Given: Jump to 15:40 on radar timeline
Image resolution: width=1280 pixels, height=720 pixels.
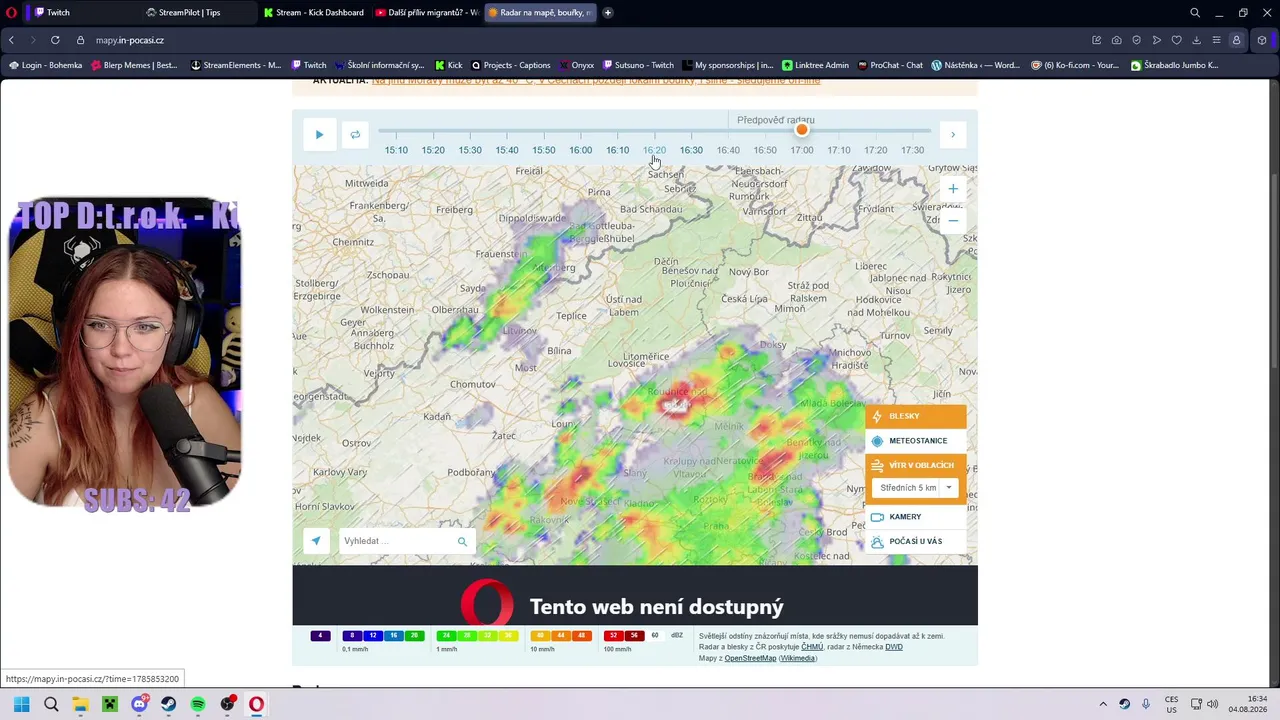Looking at the screenshot, I should 507,150.
